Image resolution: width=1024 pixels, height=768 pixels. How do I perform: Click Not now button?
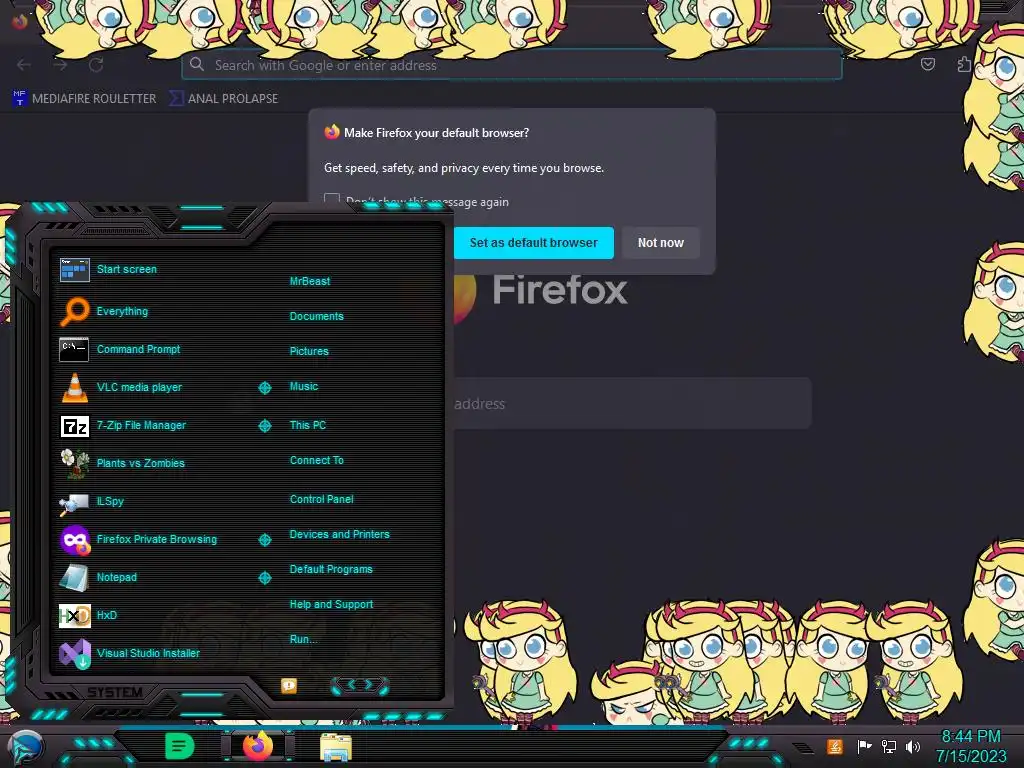tap(660, 243)
